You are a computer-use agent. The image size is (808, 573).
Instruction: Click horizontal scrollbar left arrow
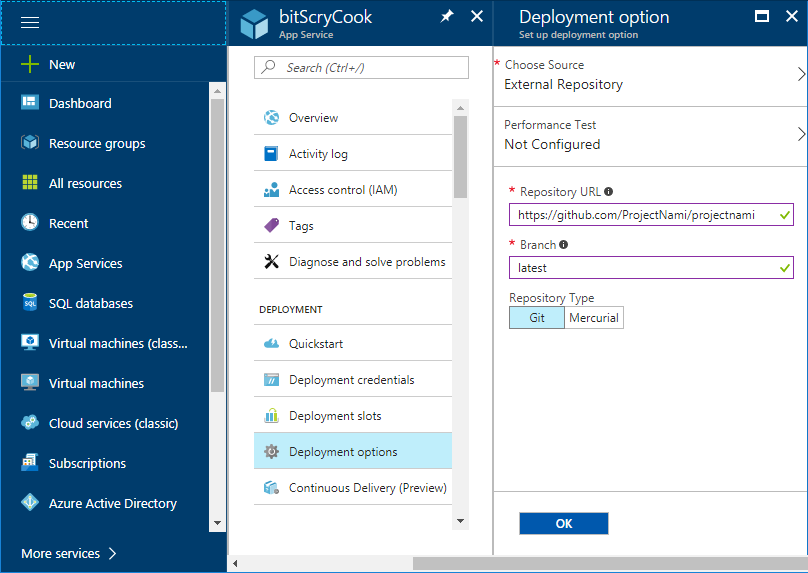[x=235, y=563]
